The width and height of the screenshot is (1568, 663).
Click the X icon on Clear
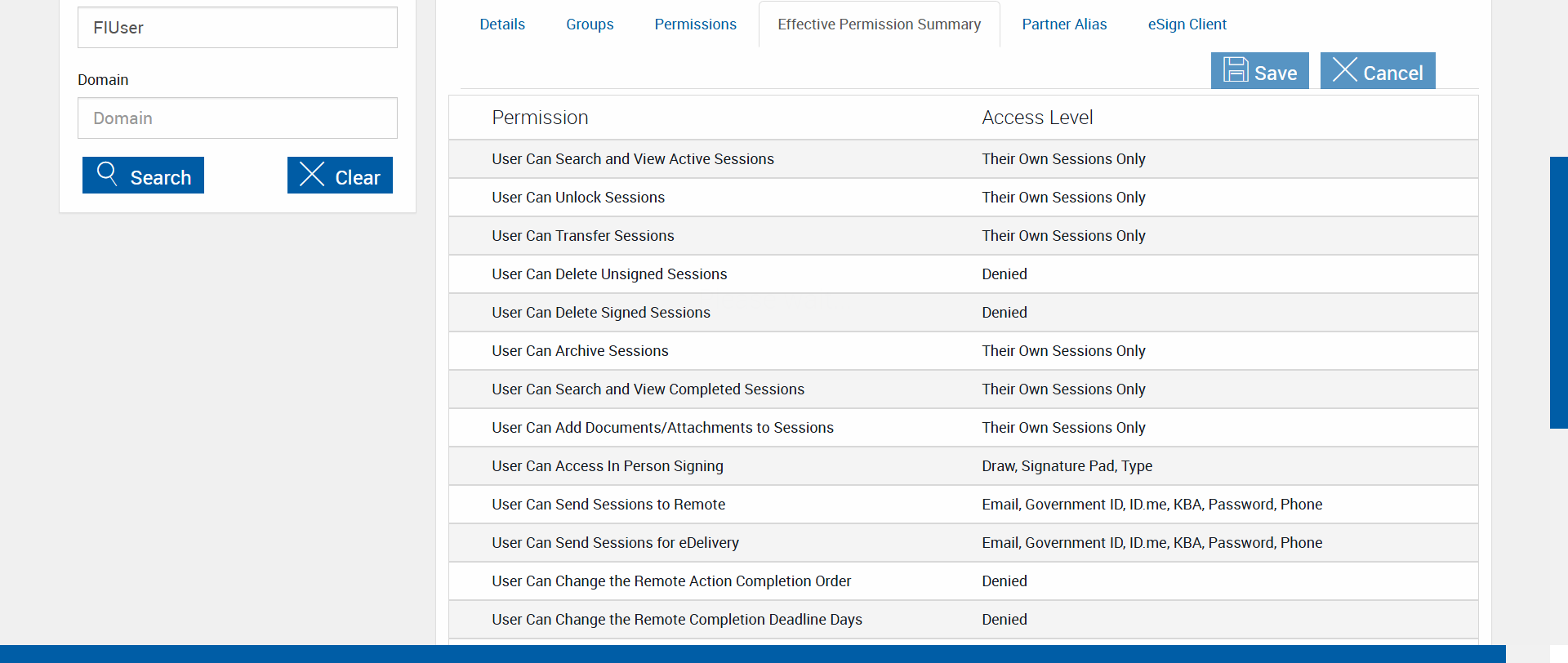pyautogui.click(x=312, y=174)
